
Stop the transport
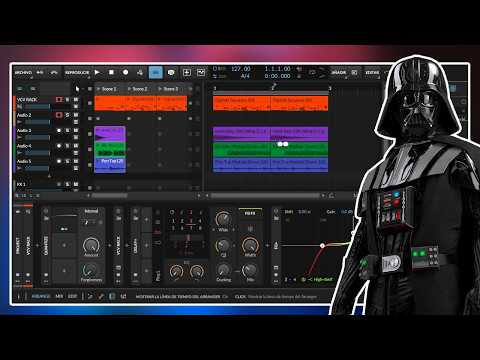click(111, 72)
